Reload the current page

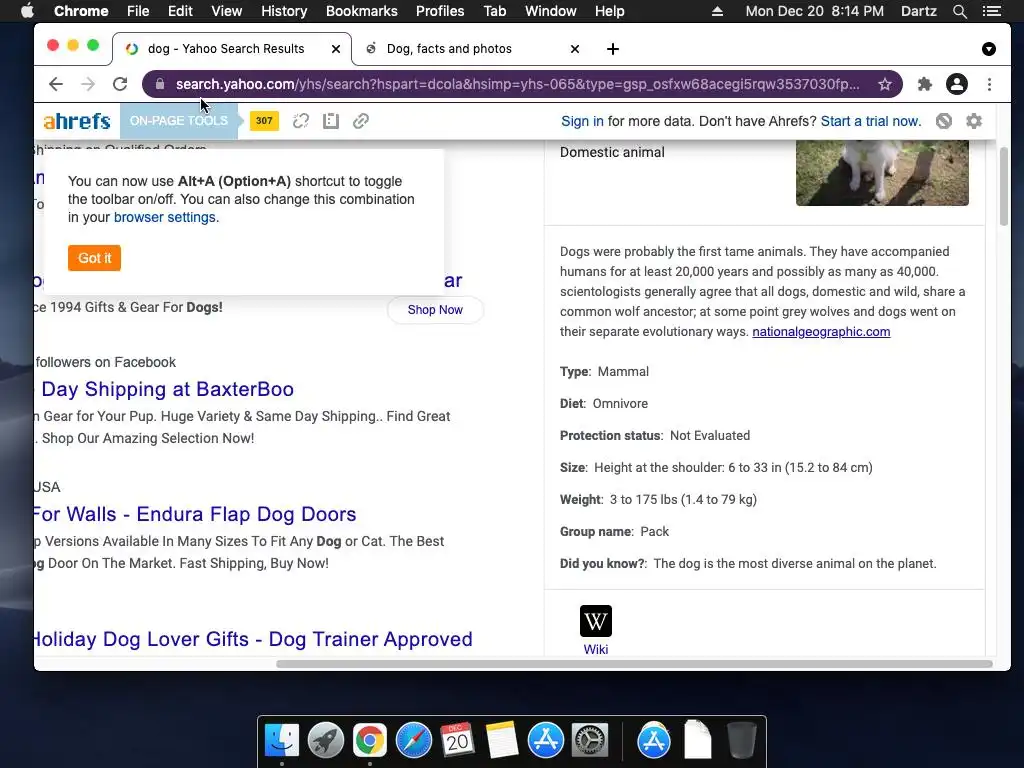[x=120, y=84]
